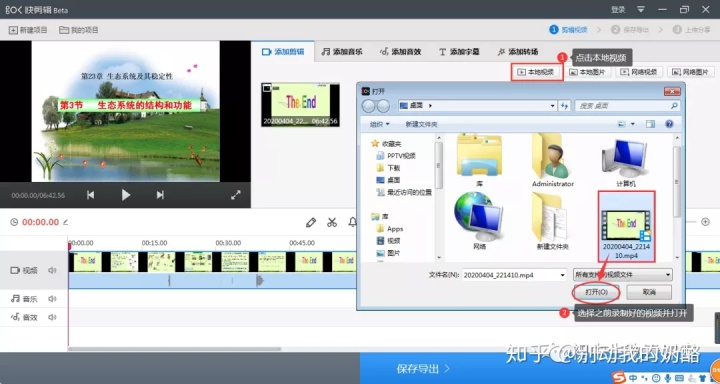Select 20200404_221410.mp4 video file
The width and height of the screenshot is (720, 384).
[x=626, y=227]
